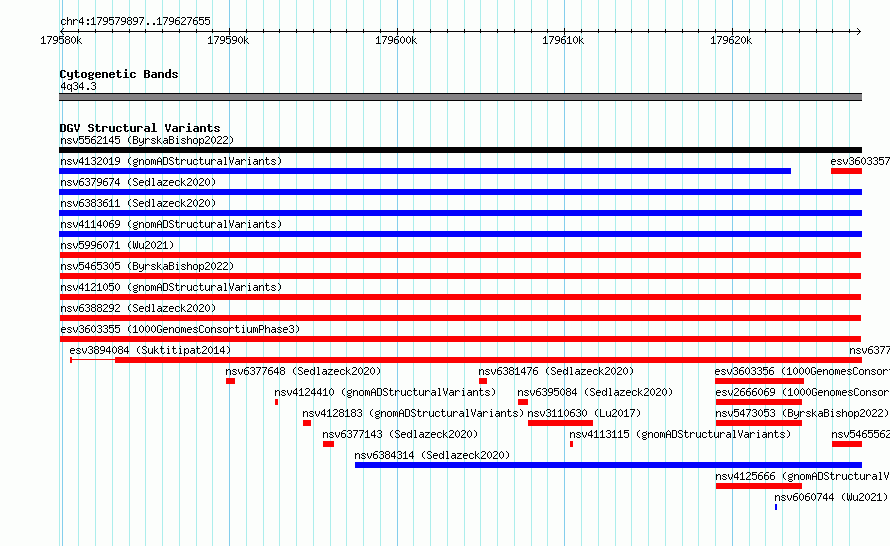Screen dimensions: 890x546
Task: Click the 179600k ruler coordinate
Action: click(x=396, y=40)
